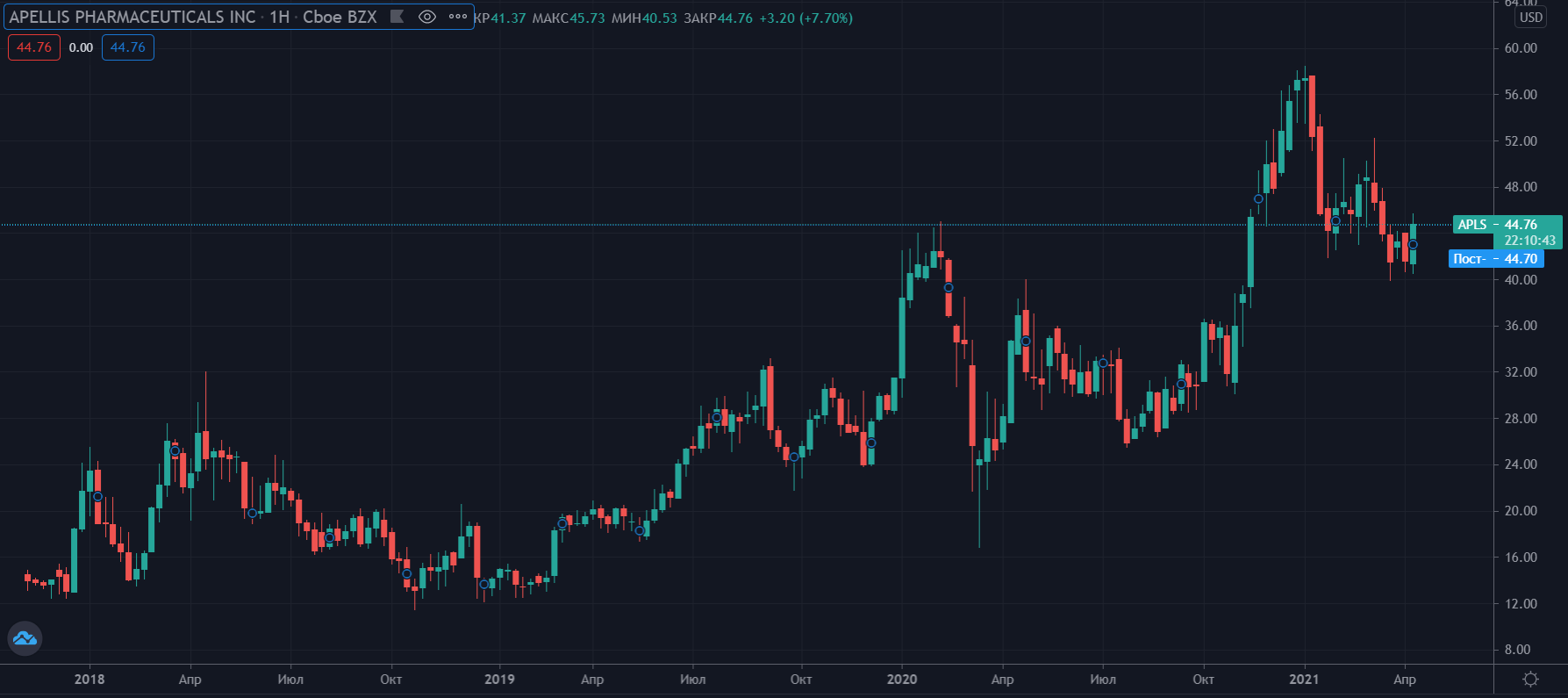This screenshot has width=1568, height=698.
Task: Click the red 44.76 sell price box
Action: point(34,47)
